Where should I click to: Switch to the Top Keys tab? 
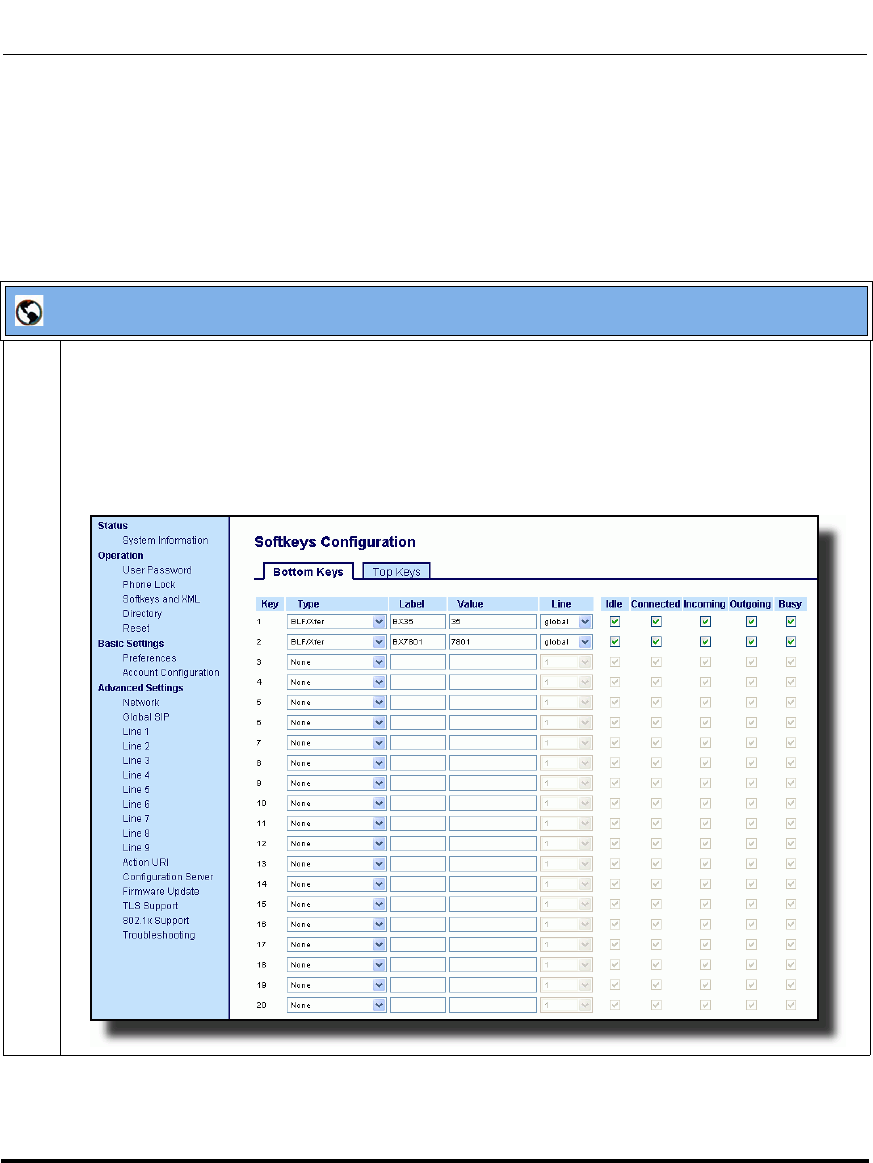point(396,571)
